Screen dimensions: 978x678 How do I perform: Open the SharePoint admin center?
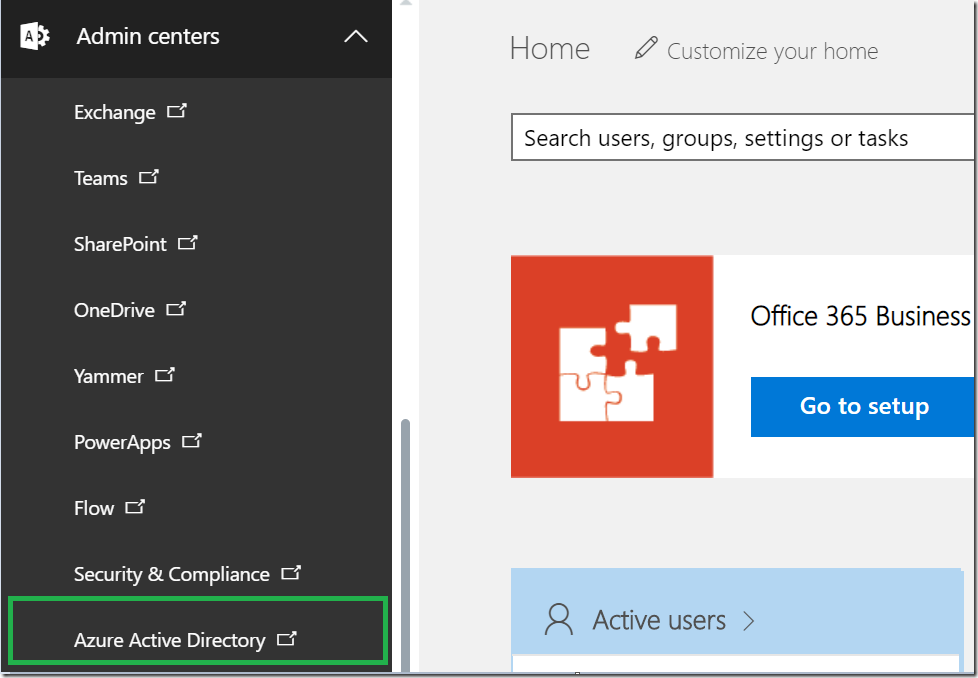click(x=120, y=244)
